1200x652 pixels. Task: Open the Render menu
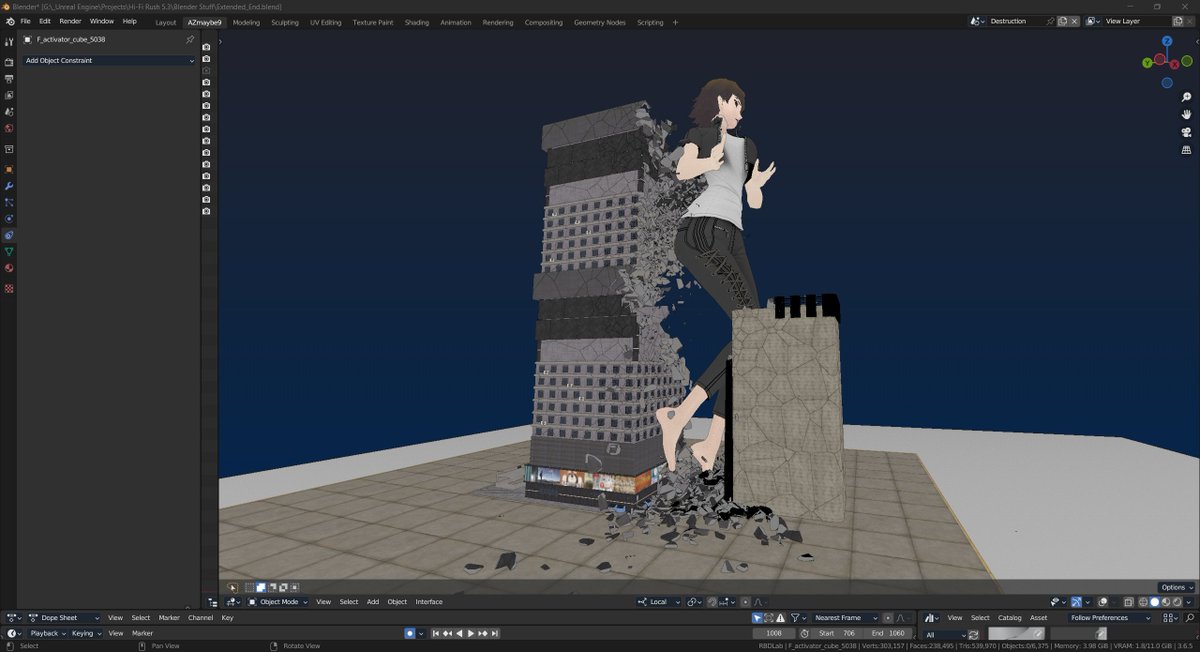[70, 21]
